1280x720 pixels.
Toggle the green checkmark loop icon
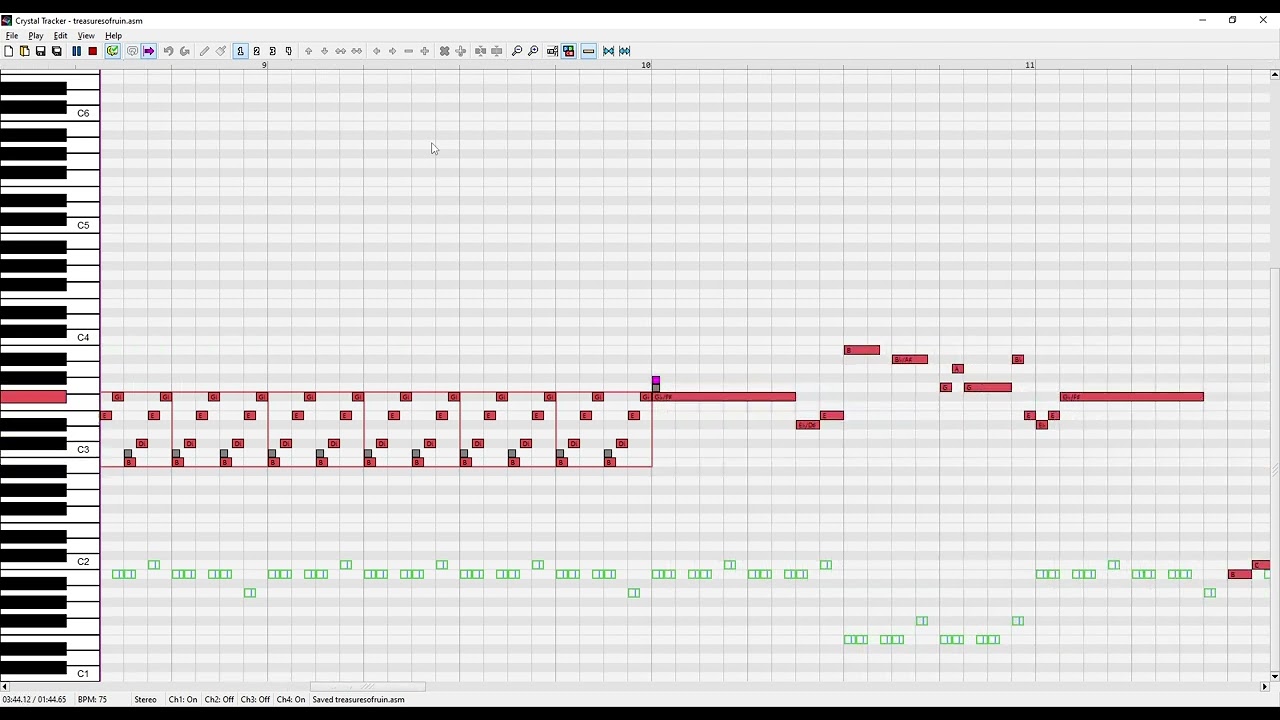click(113, 51)
